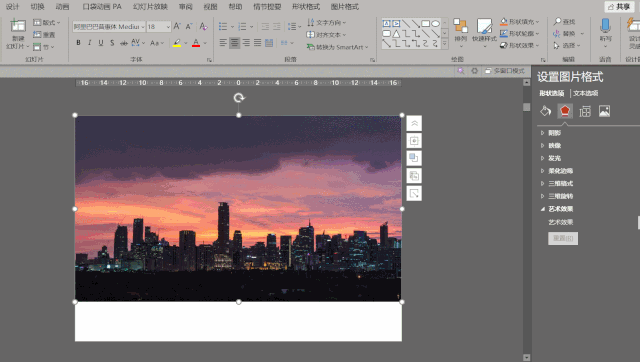The height and width of the screenshot is (362, 640).
Task: Open Quick Styles (快速样式) gallery
Action: 484,25
